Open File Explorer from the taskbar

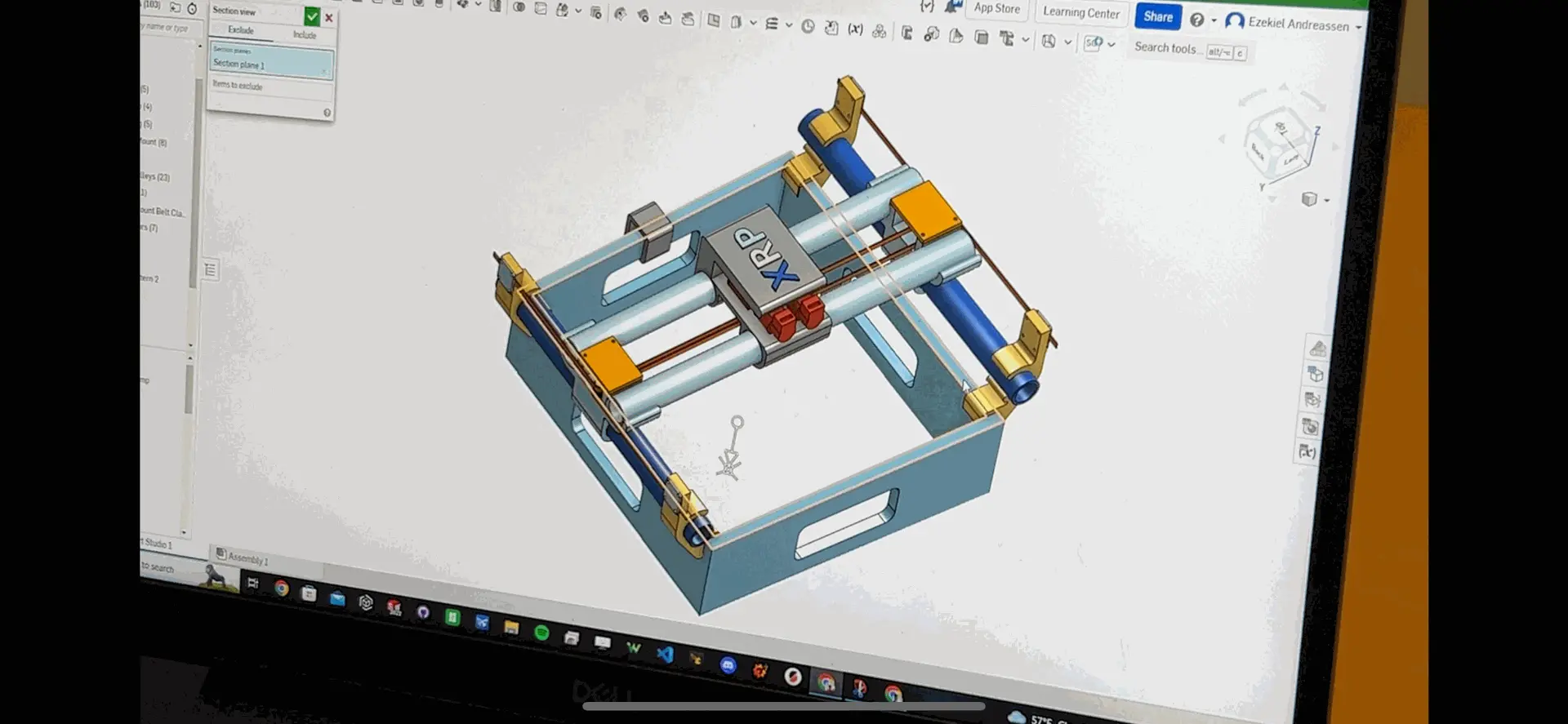click(x=511, y=628)
